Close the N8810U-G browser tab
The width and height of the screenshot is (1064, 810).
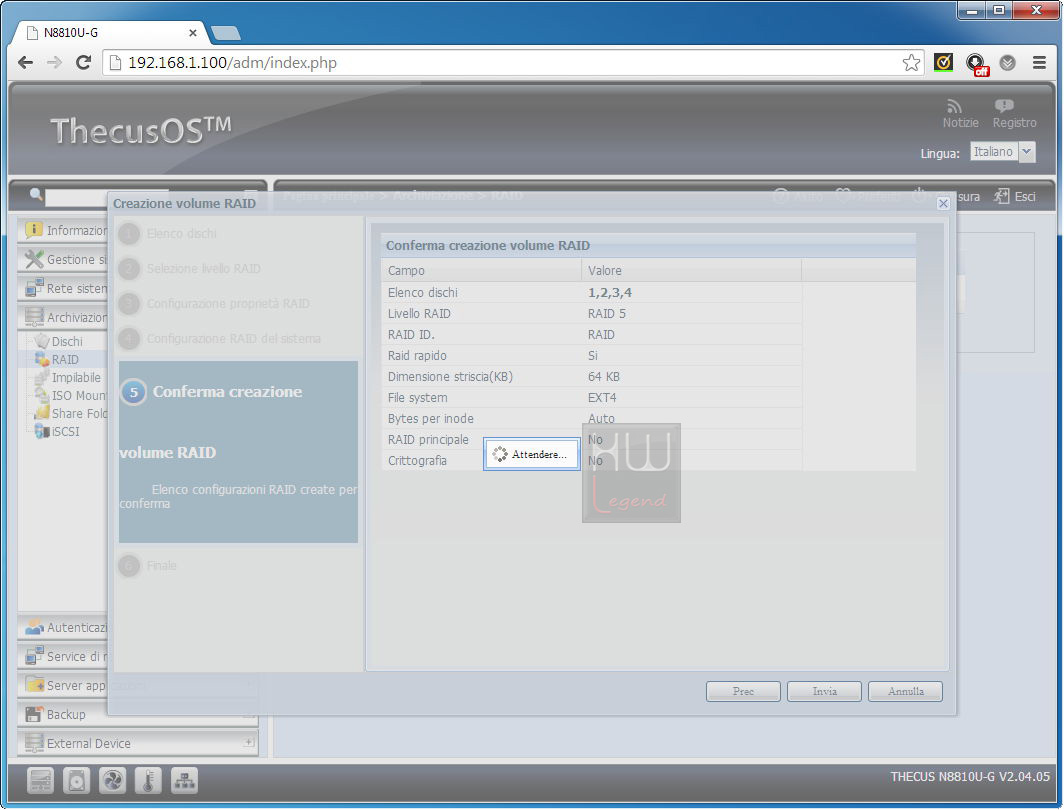193,33
